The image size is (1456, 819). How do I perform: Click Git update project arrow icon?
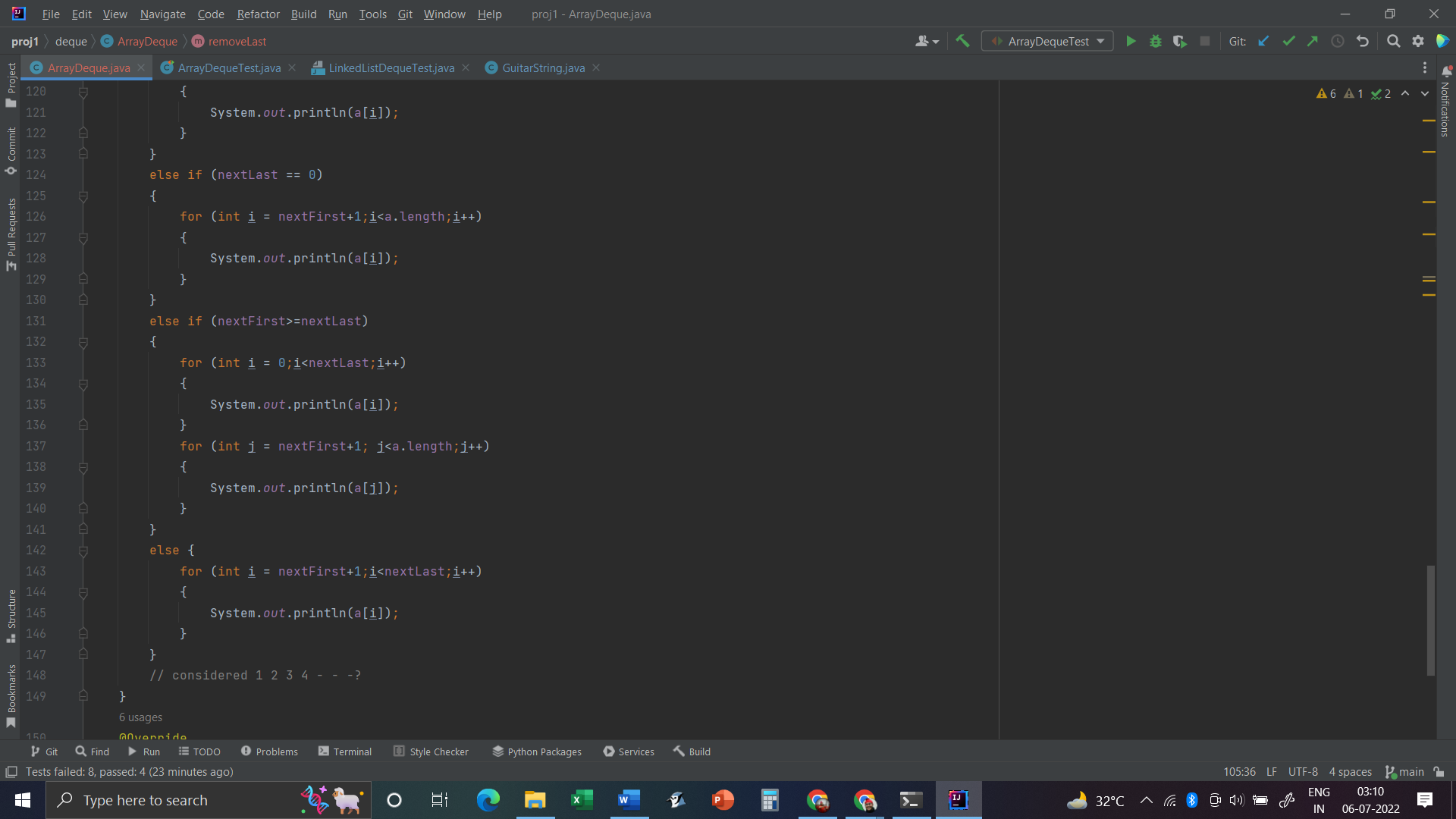pos(1263,42)
